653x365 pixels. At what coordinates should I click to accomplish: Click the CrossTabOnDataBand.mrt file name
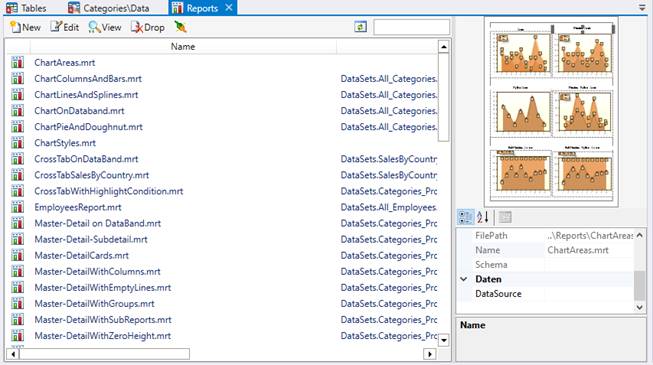pyautogui.click(x=86, y=159)
